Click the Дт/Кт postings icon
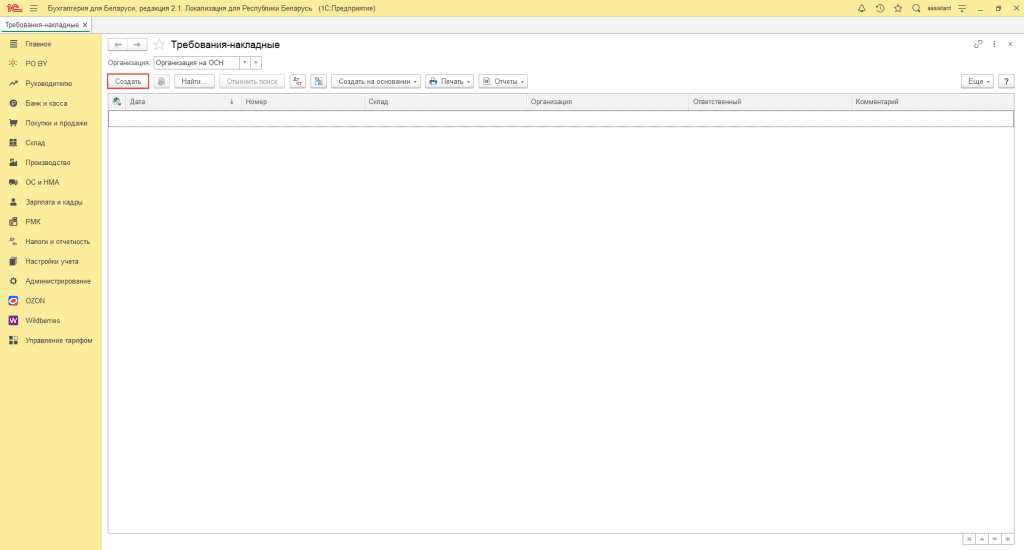 tap(298, 82)
